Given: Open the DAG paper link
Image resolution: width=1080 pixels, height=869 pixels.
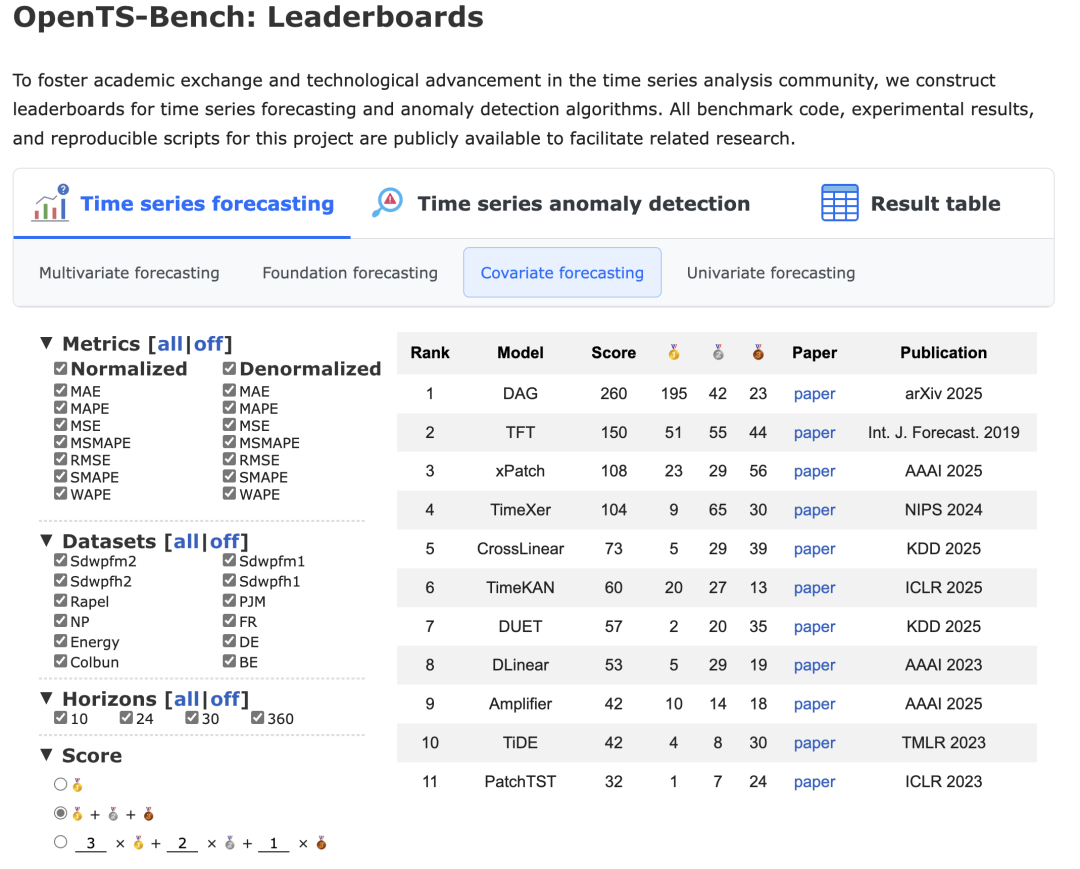Looking at the screenshot, I should pos(814,394).
